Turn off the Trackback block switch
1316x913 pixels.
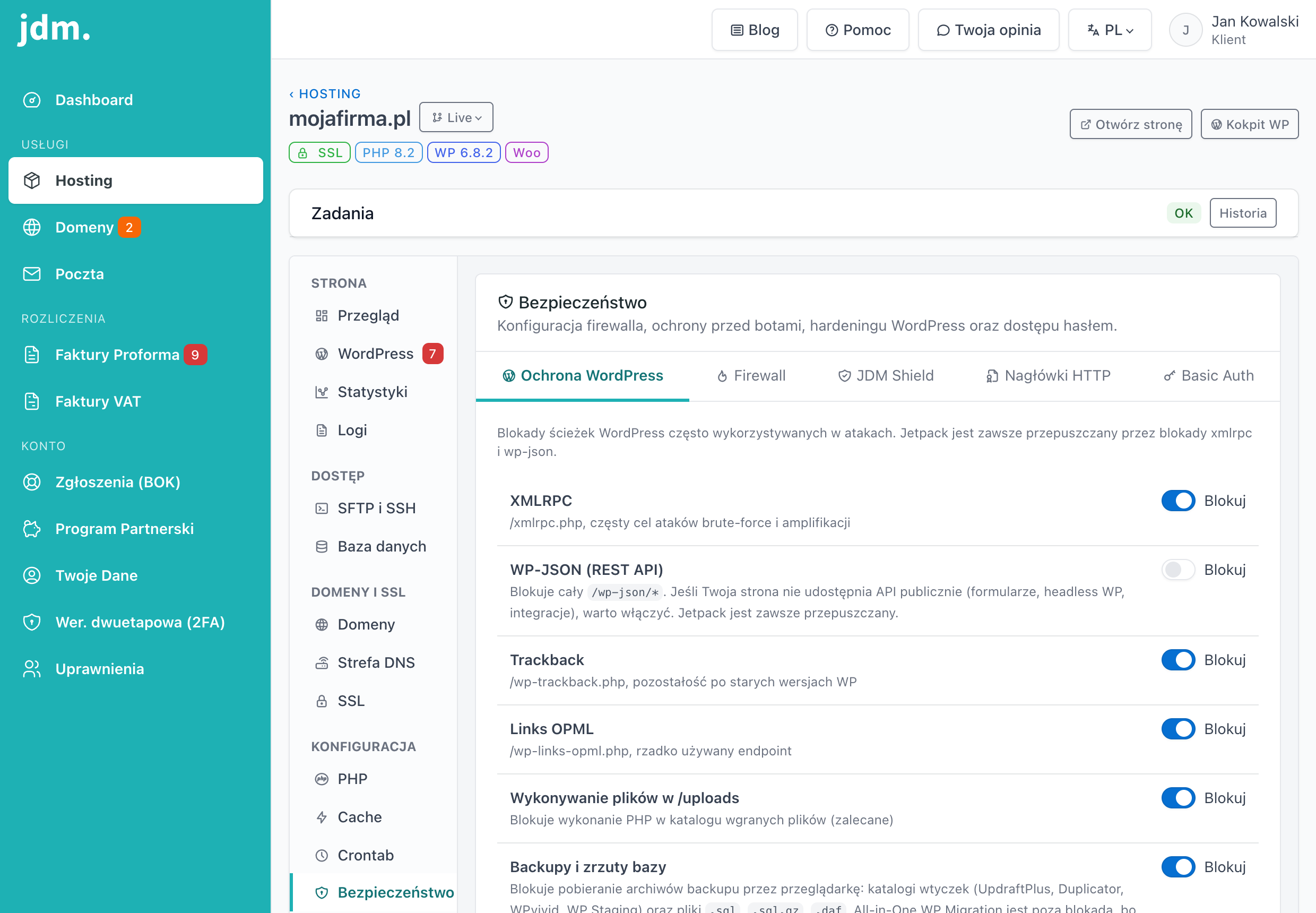point(1178,660)
